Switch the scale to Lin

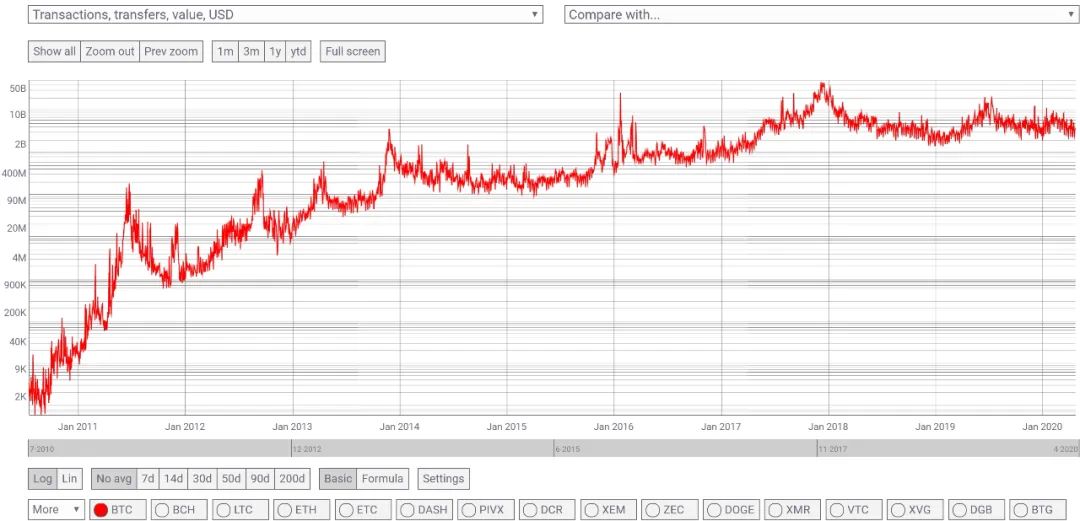69,478
